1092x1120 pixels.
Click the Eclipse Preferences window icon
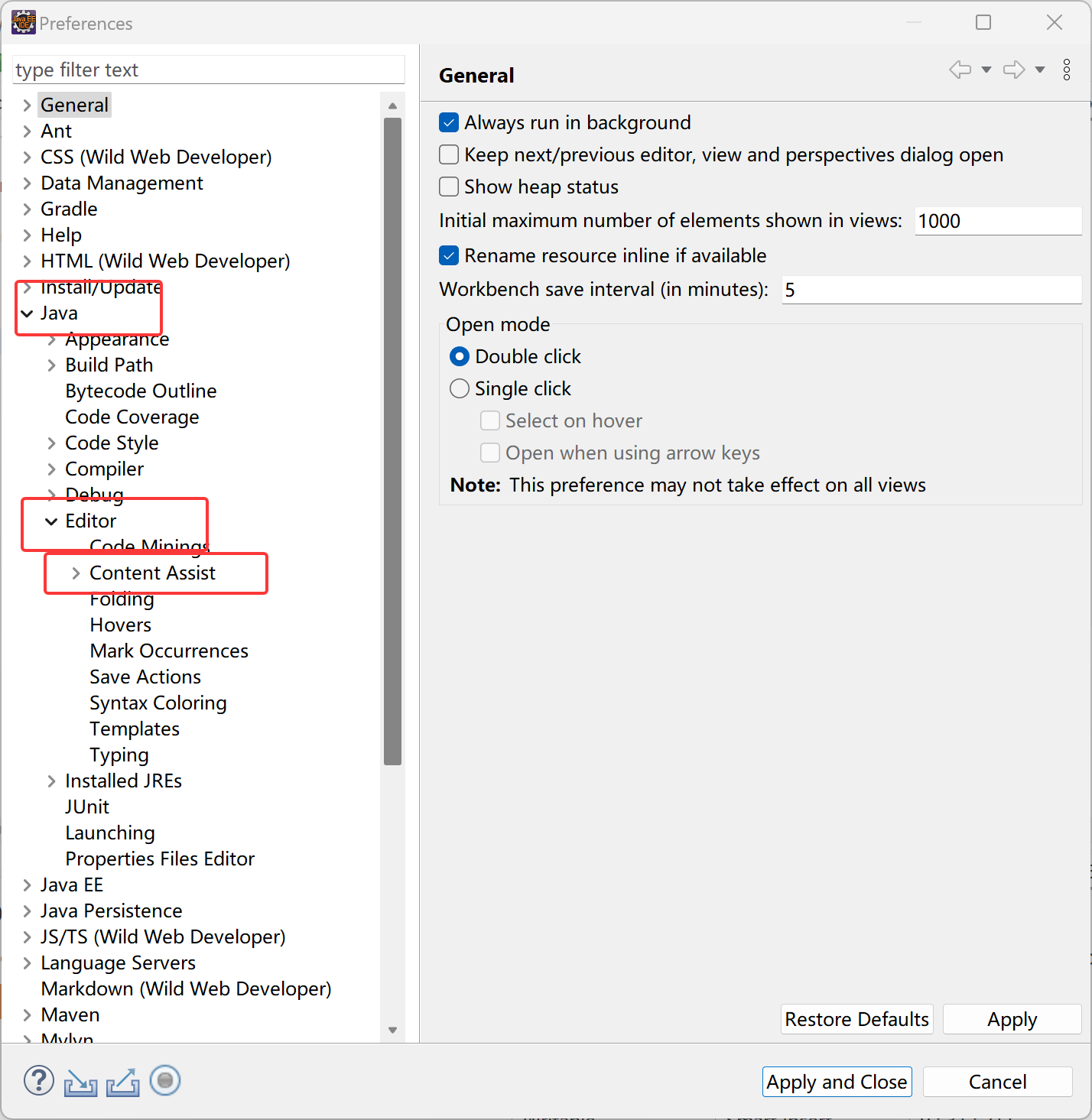(24, 23)
